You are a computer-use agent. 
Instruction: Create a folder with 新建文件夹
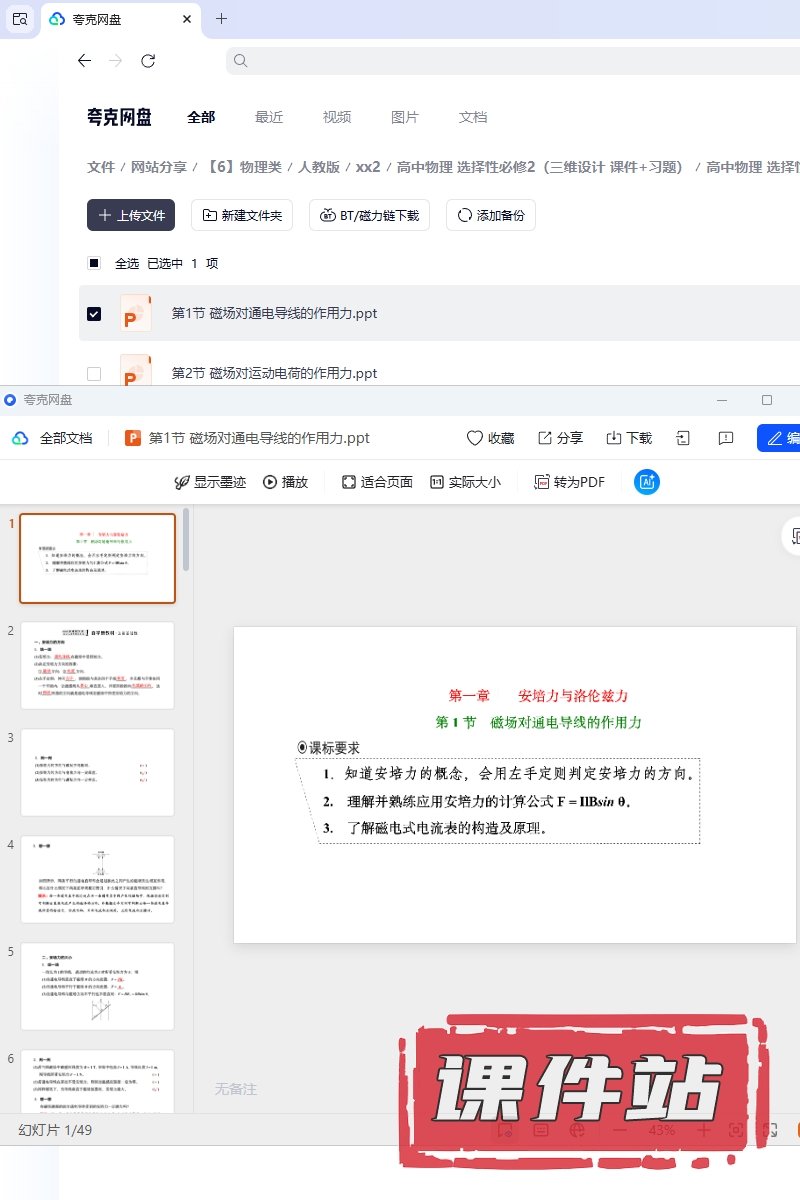point(242,215)
